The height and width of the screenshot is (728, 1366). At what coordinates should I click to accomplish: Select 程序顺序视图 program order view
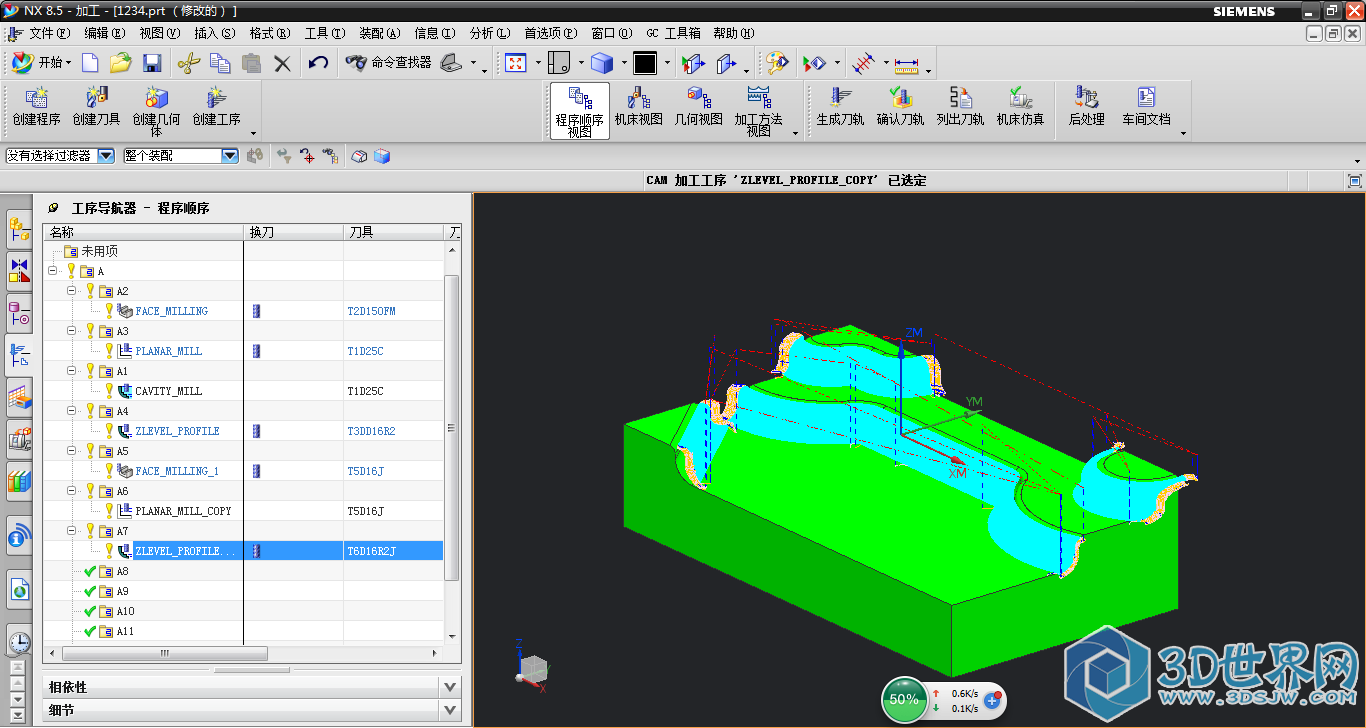click(579, 110)
